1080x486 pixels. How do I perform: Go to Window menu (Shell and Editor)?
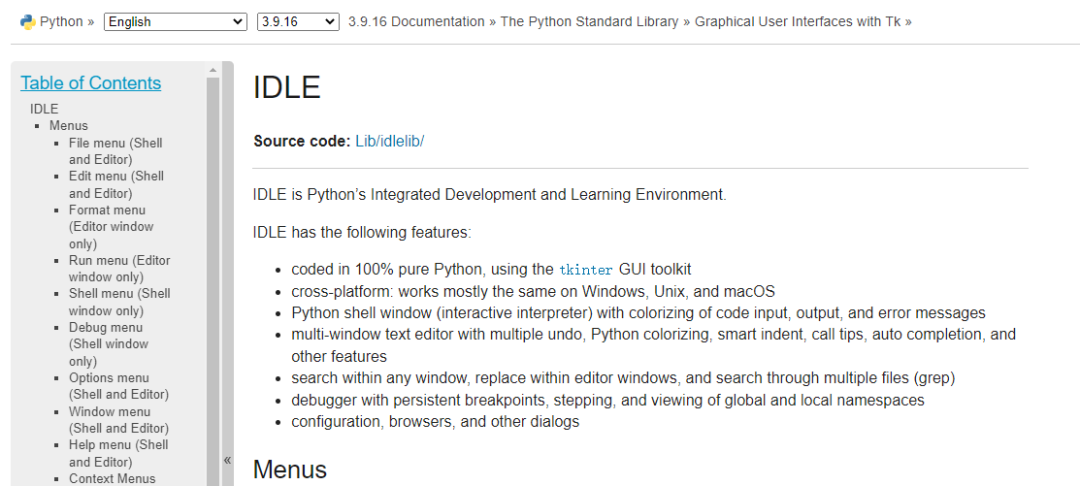(x=118, y=420)
